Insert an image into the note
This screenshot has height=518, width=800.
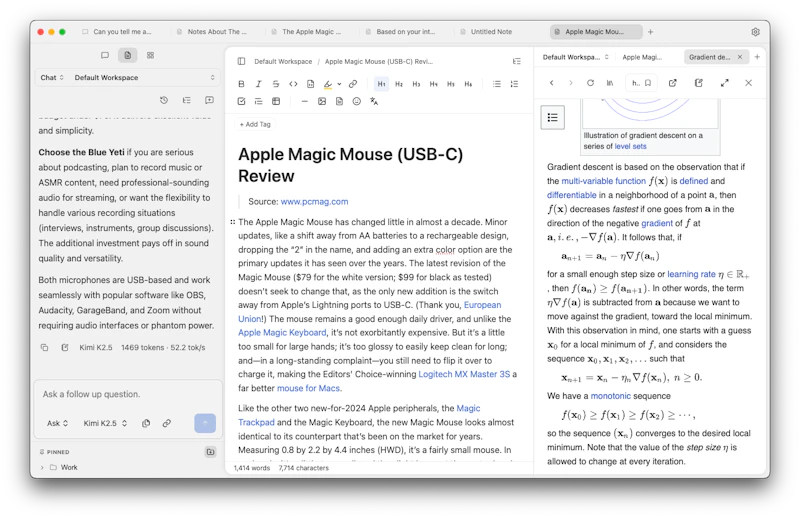[x=322, y=101]
